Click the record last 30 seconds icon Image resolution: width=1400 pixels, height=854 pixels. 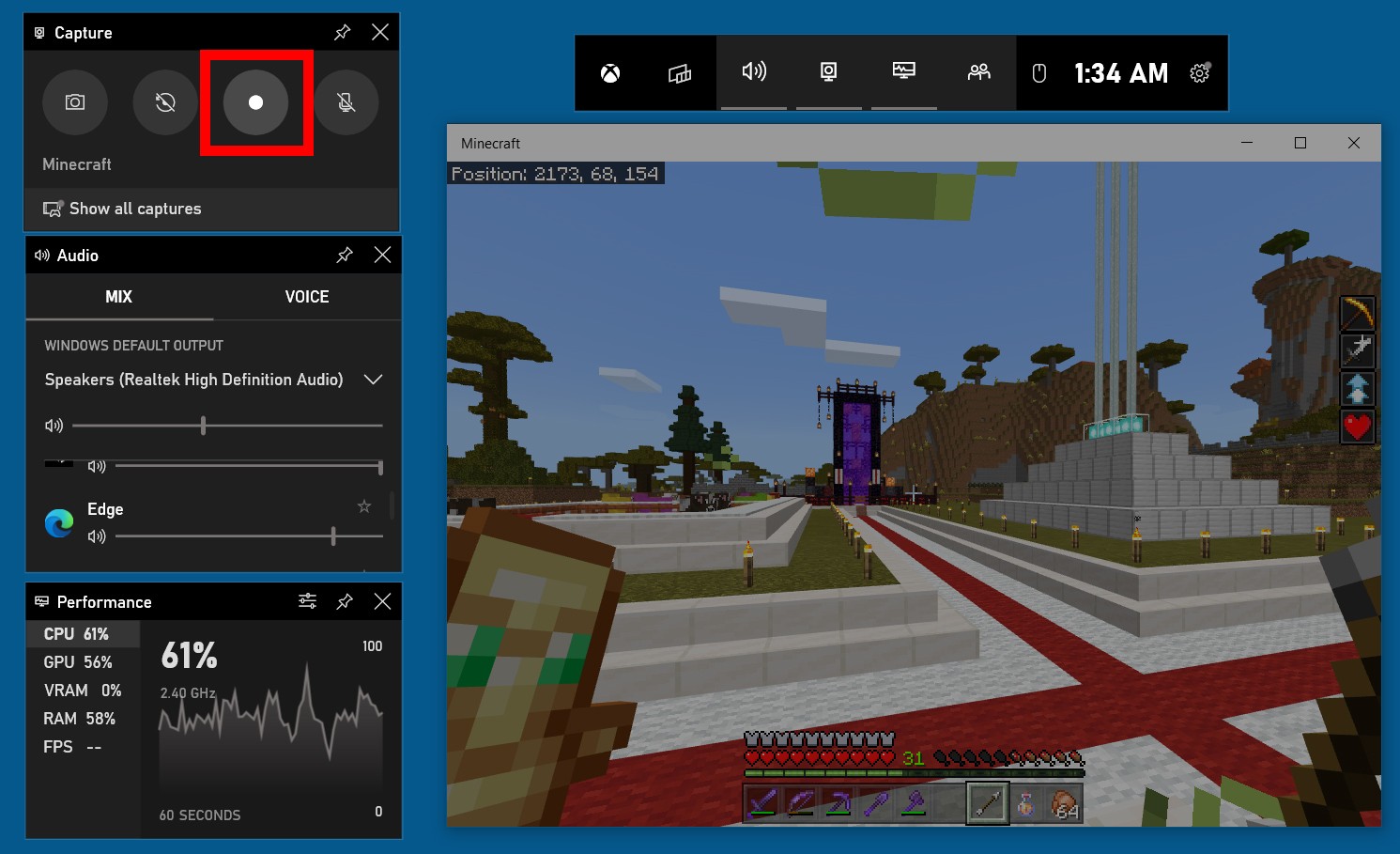click(165, 102)
